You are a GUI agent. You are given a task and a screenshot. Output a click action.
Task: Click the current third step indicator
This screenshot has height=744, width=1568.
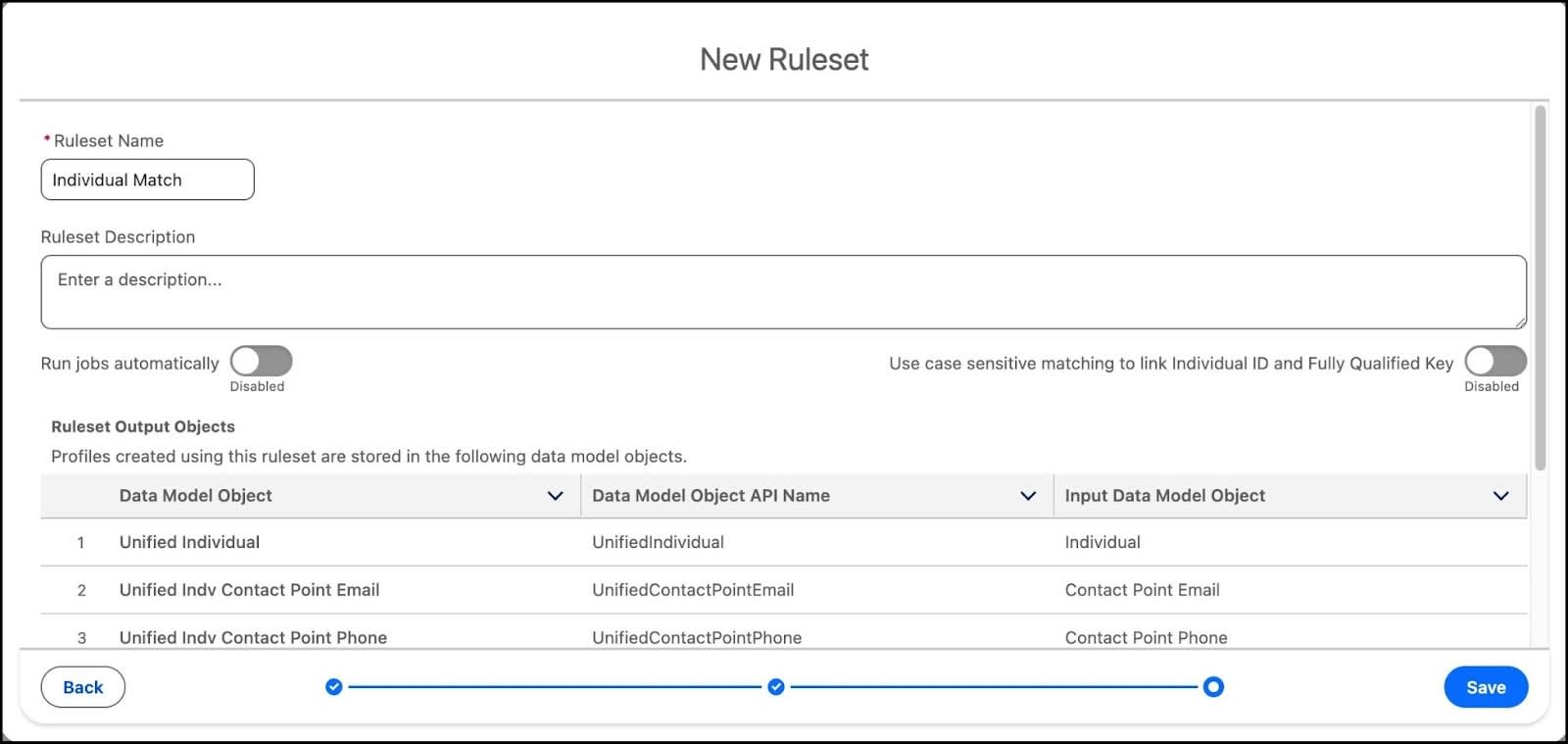pos(1213,687)
